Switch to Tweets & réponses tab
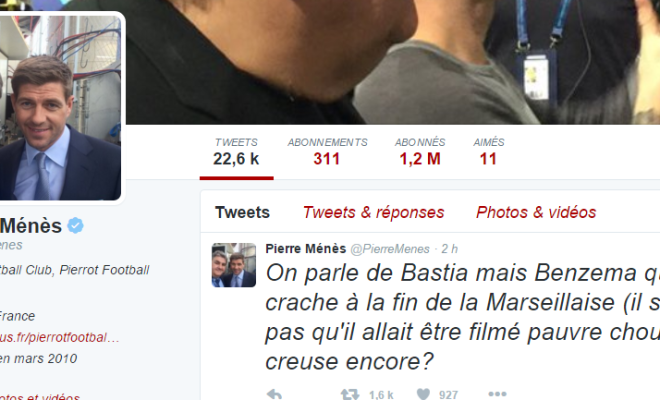660x400 pixels. coord(373,212)
